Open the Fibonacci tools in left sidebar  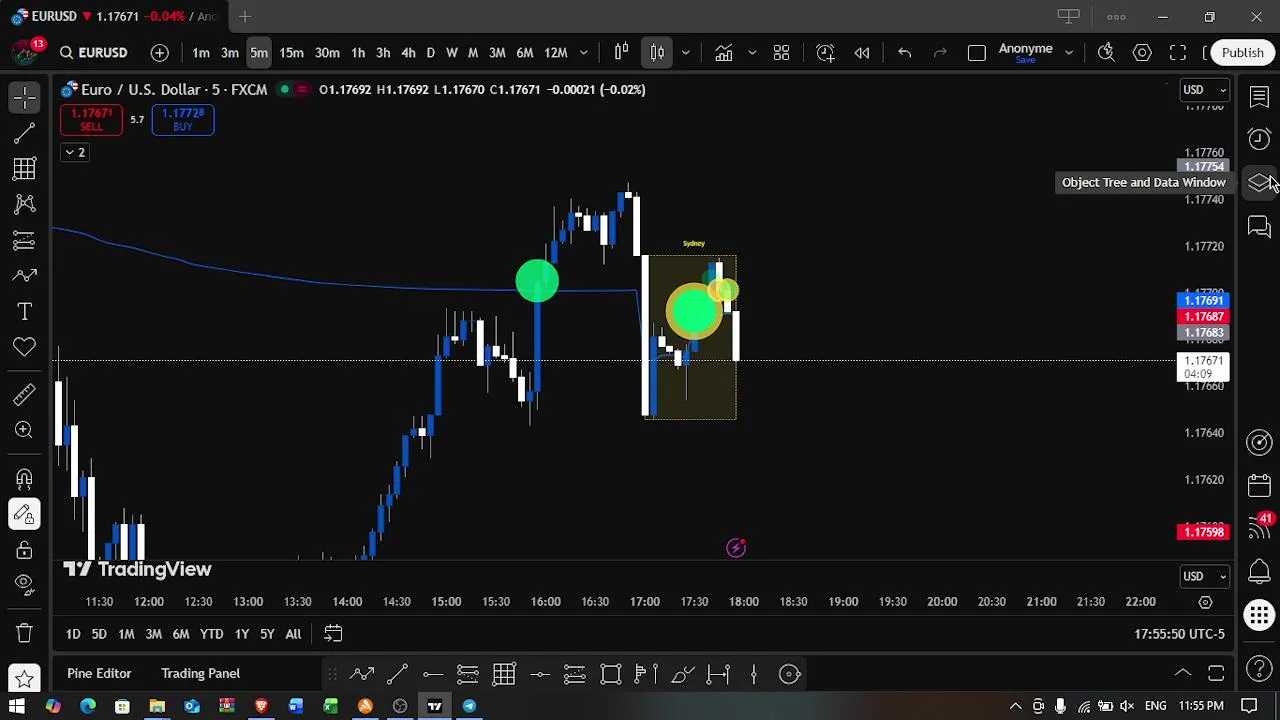[25, 169]
